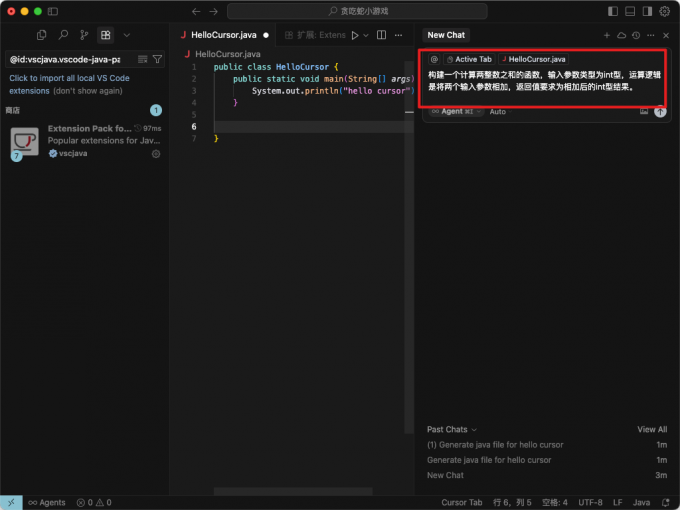680x510 pixels.
Task: Show chat history clock icon
Action: (x=636, y=35)
